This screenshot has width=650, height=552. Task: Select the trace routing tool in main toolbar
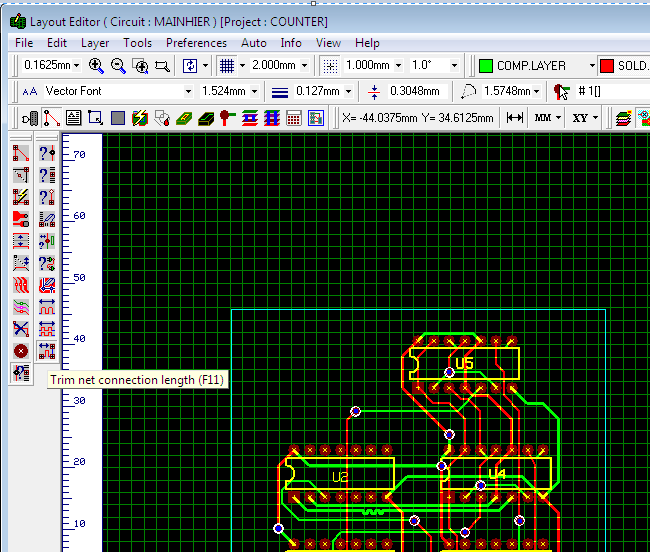(x=52, y=119)
